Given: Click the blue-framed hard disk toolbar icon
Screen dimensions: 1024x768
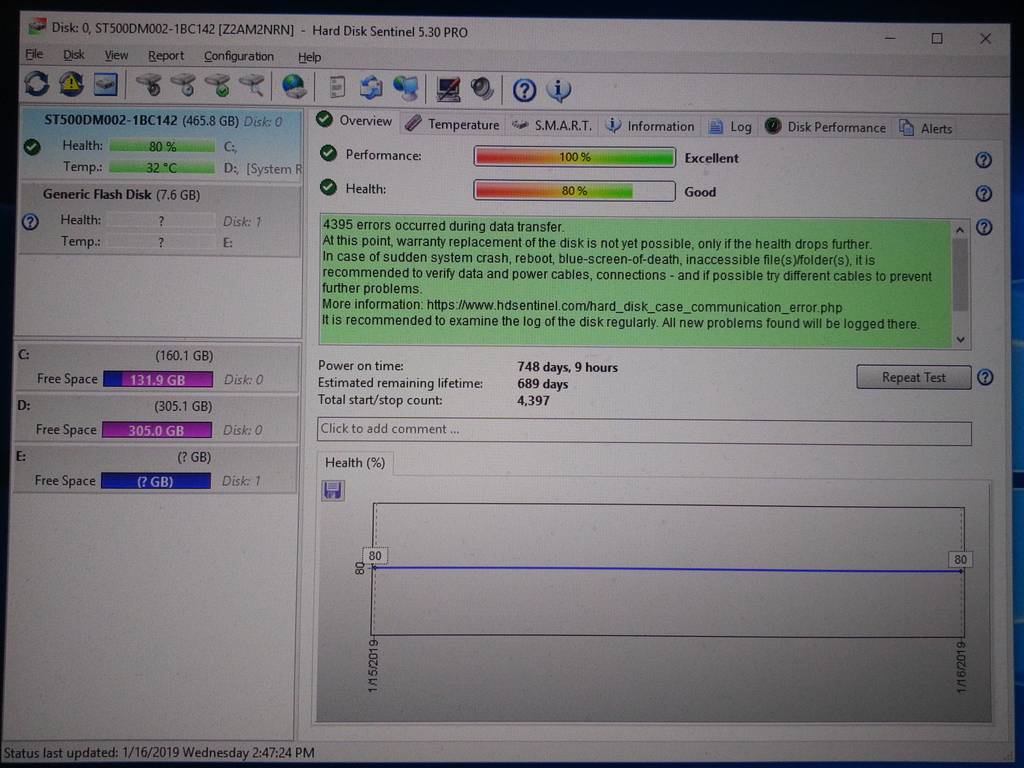Looking at the screenshot, I should (x=105, y=85).
